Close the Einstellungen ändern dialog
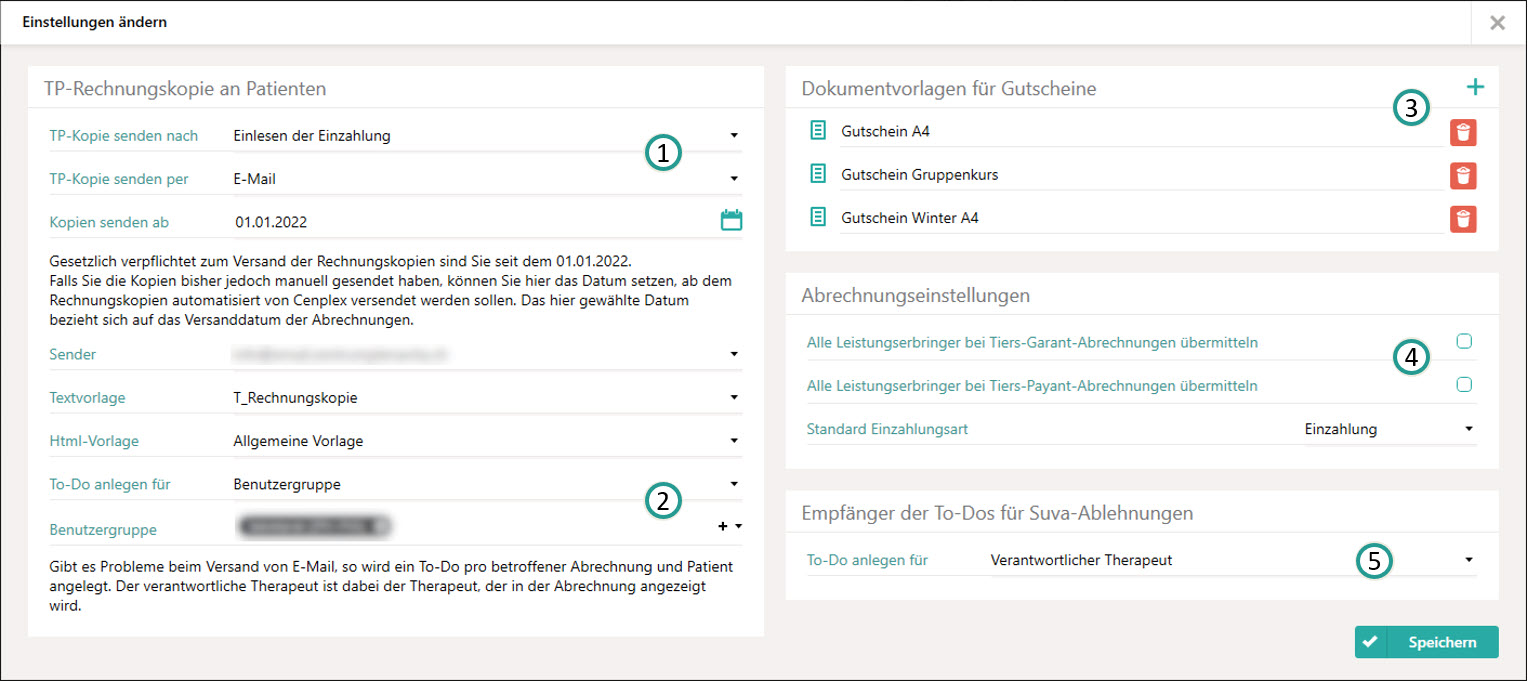Screen dimensions: 1528x681 click(1497, 23)
